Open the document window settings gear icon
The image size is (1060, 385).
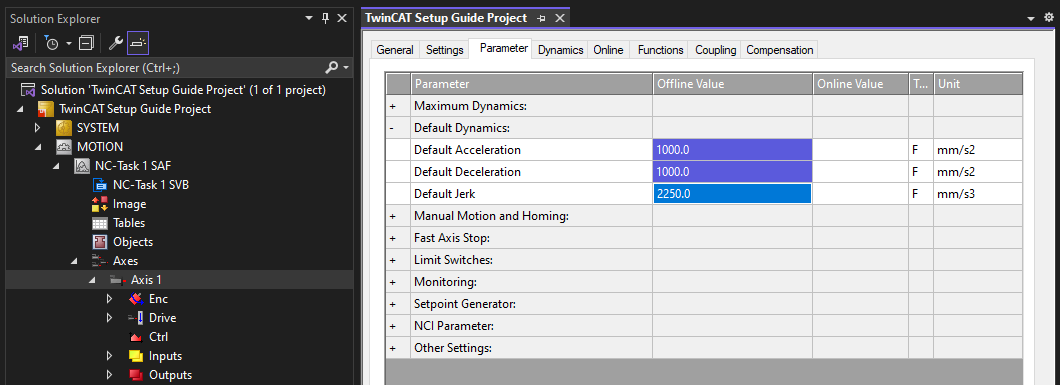1049,18
